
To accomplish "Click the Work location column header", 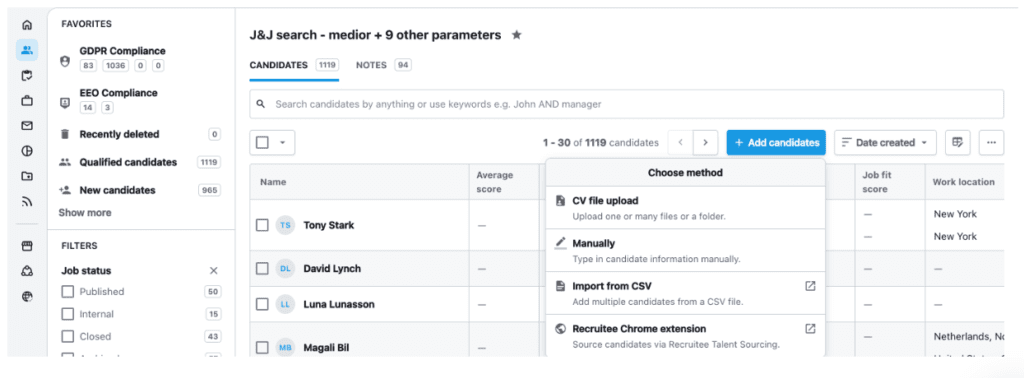I will [963, 181].
